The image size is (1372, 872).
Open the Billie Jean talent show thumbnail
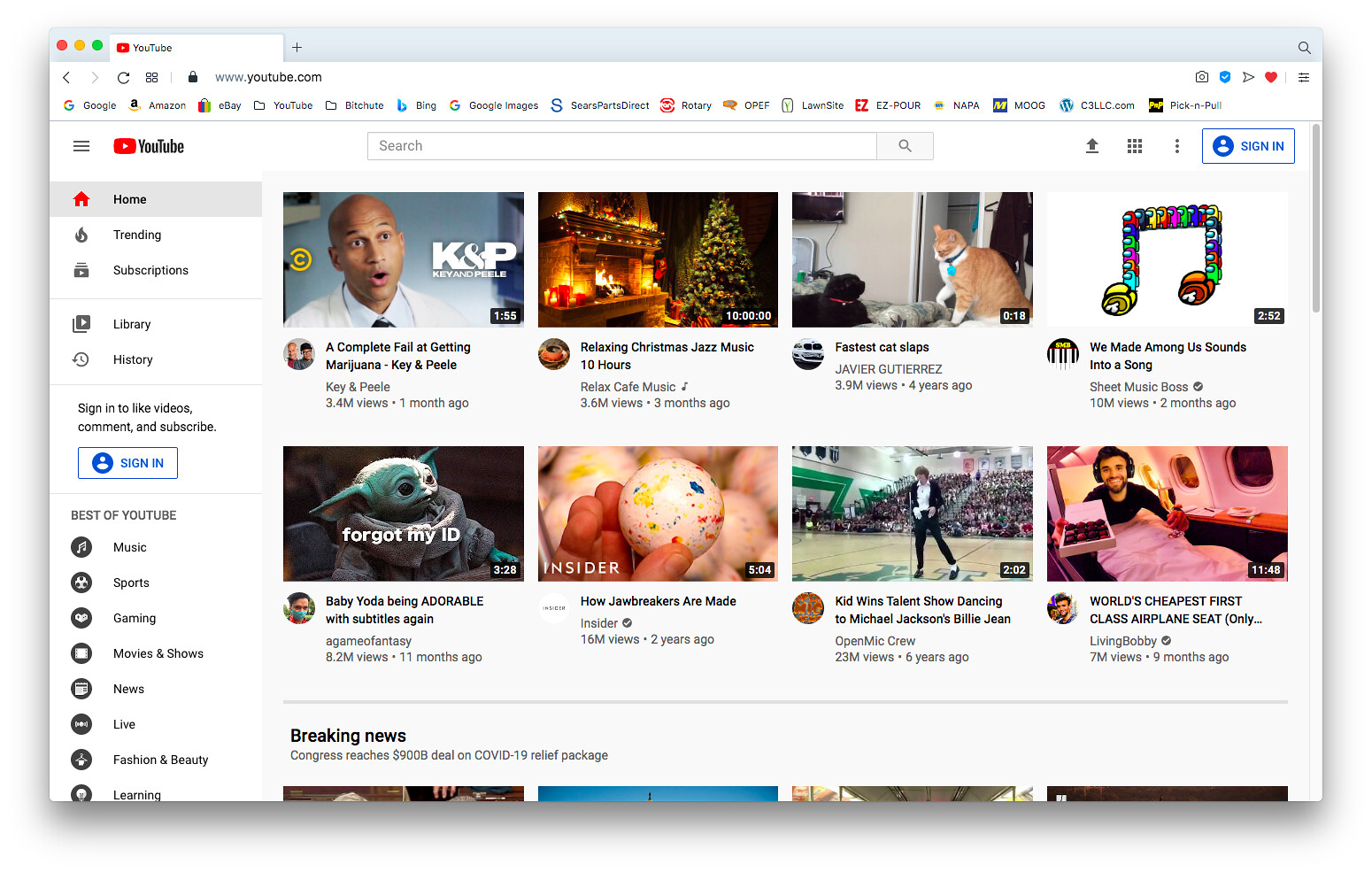(x=913, y=513)
